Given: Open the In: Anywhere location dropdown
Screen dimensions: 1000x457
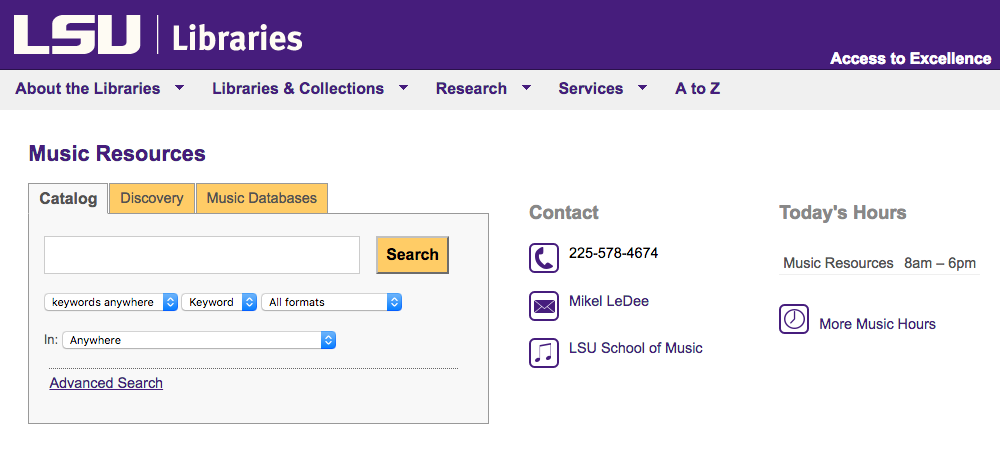Looking at the screenshot, I should pyautogui.click(x=199, y=340).
